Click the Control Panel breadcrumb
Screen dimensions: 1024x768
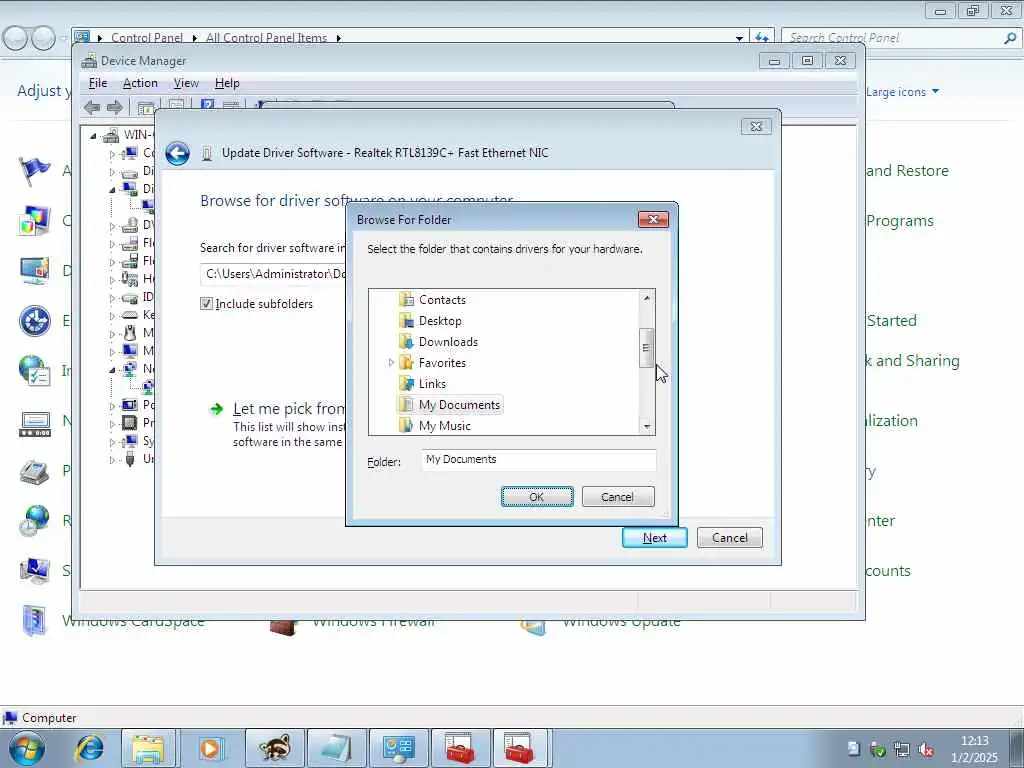point(147,38)
